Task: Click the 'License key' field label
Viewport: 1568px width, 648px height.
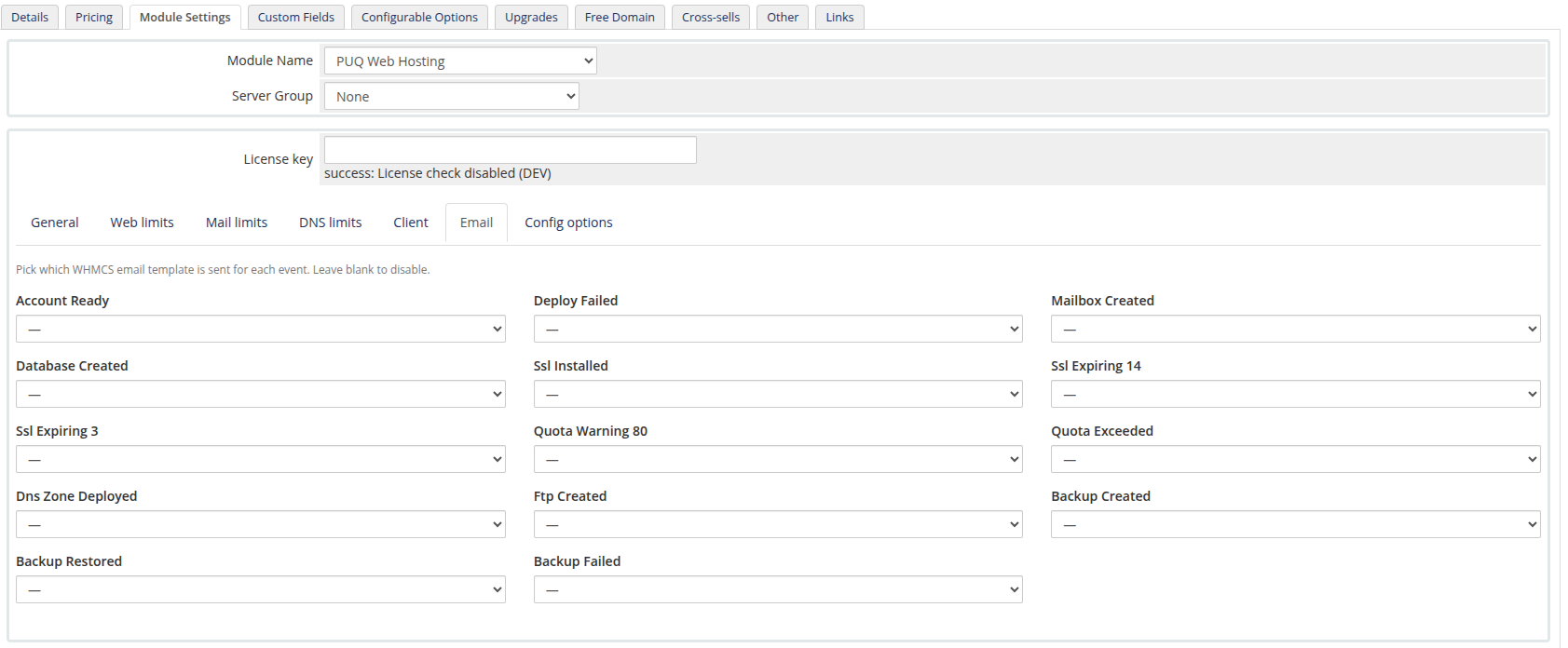Action: (x=279, y=159)
